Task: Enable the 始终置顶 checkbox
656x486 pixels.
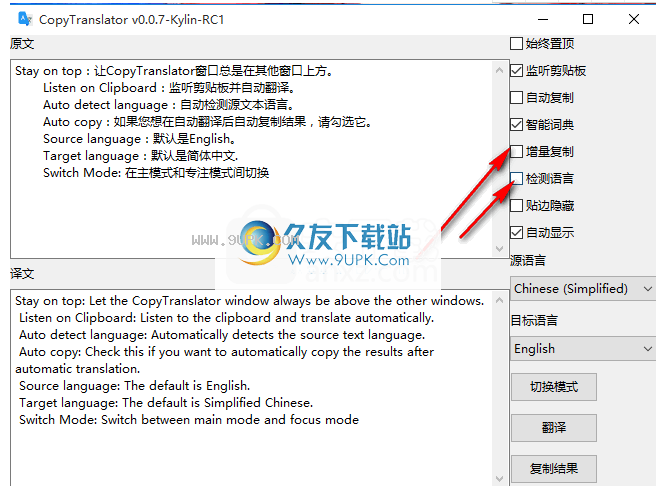Action: [517, 43]
